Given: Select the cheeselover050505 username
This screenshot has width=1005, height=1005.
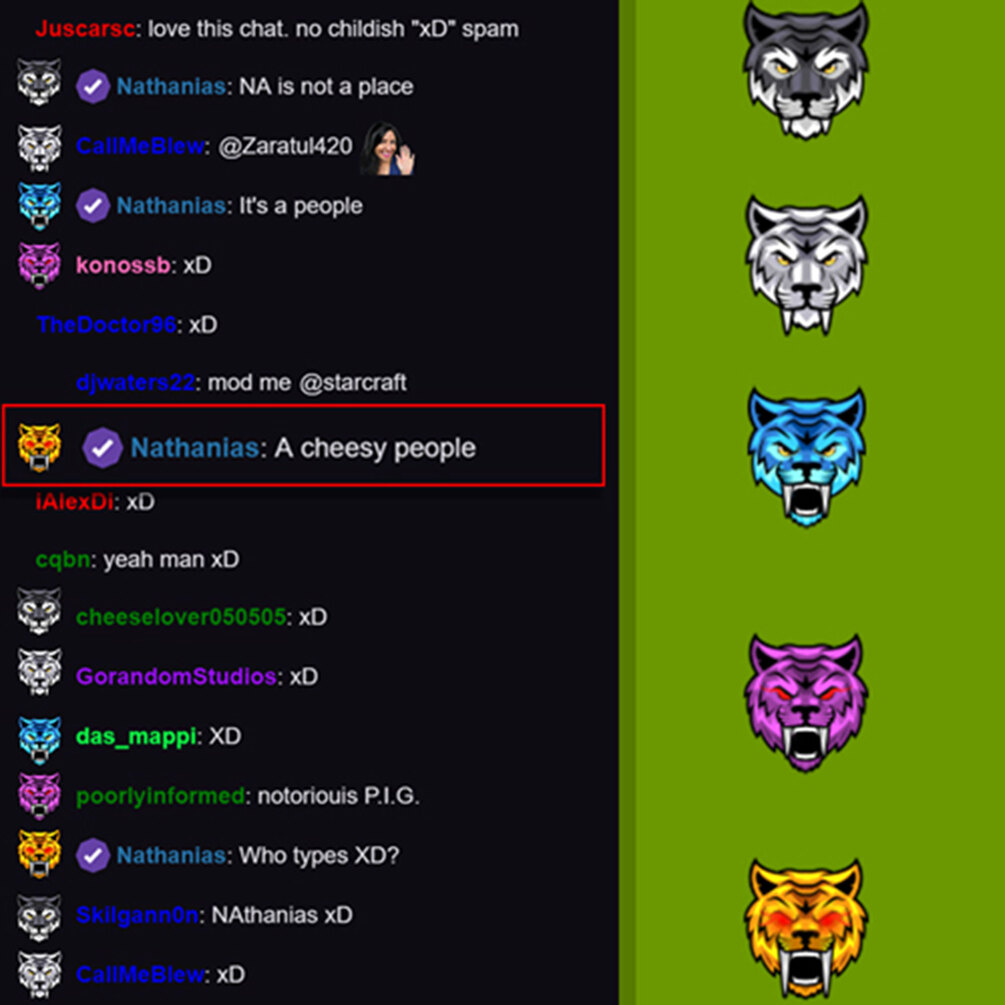Looking at the screenshot, I should 181,617.
